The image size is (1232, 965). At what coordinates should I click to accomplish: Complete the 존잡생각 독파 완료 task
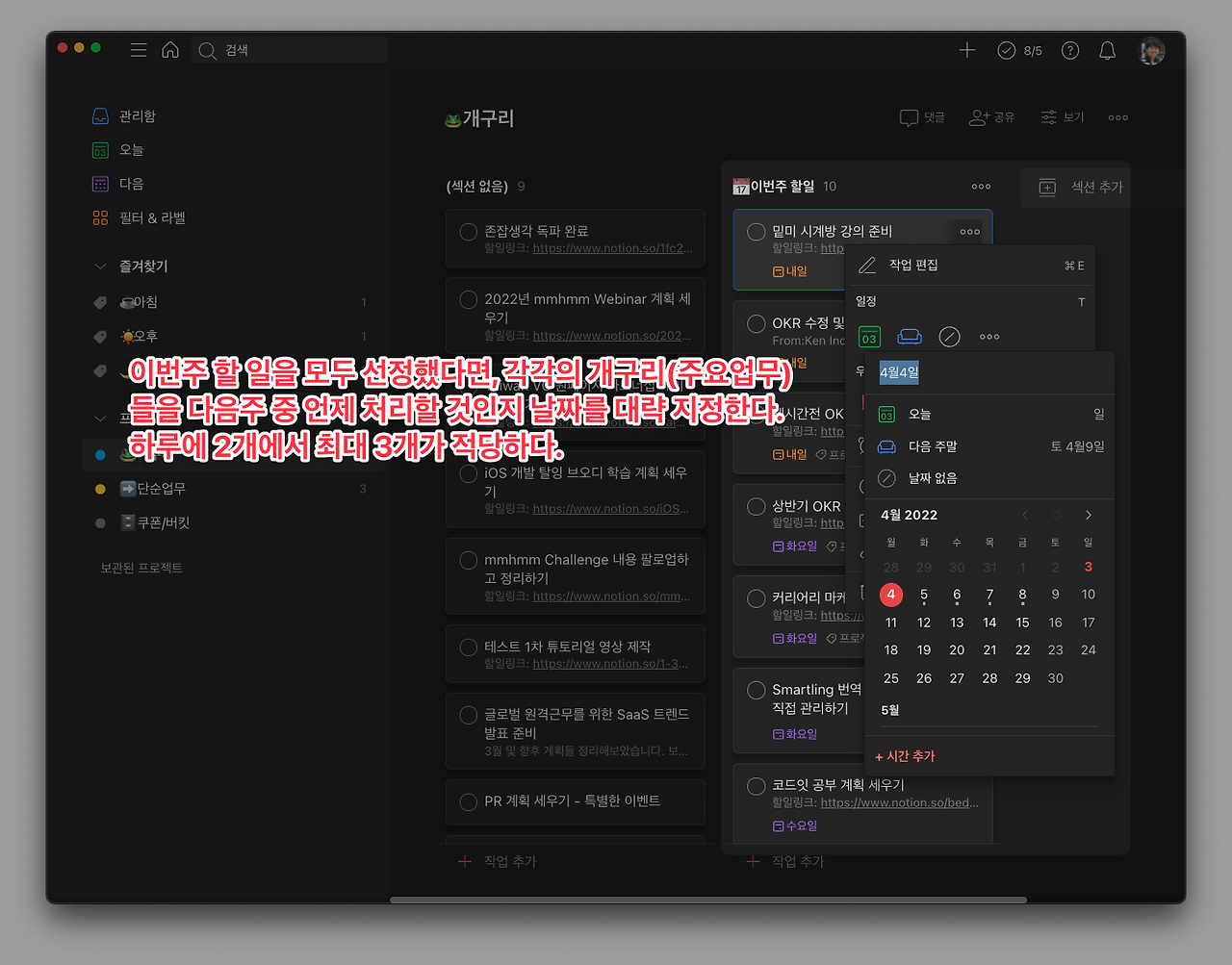(x=469, y=232)
